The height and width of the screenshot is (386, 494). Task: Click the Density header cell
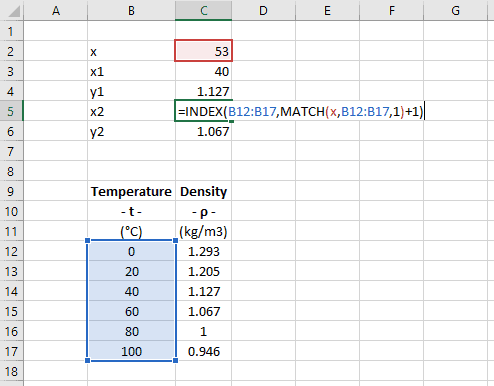click(x=203, y=191)
